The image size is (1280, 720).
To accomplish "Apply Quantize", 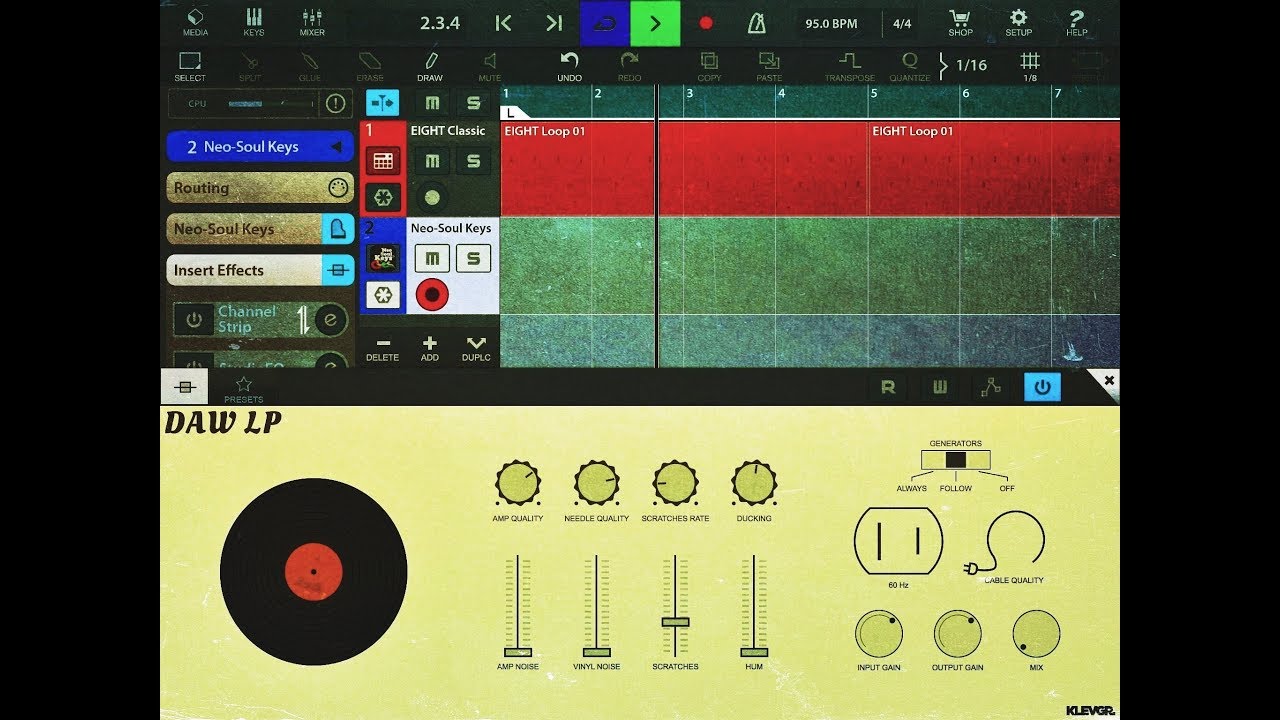I will [910, 66].
